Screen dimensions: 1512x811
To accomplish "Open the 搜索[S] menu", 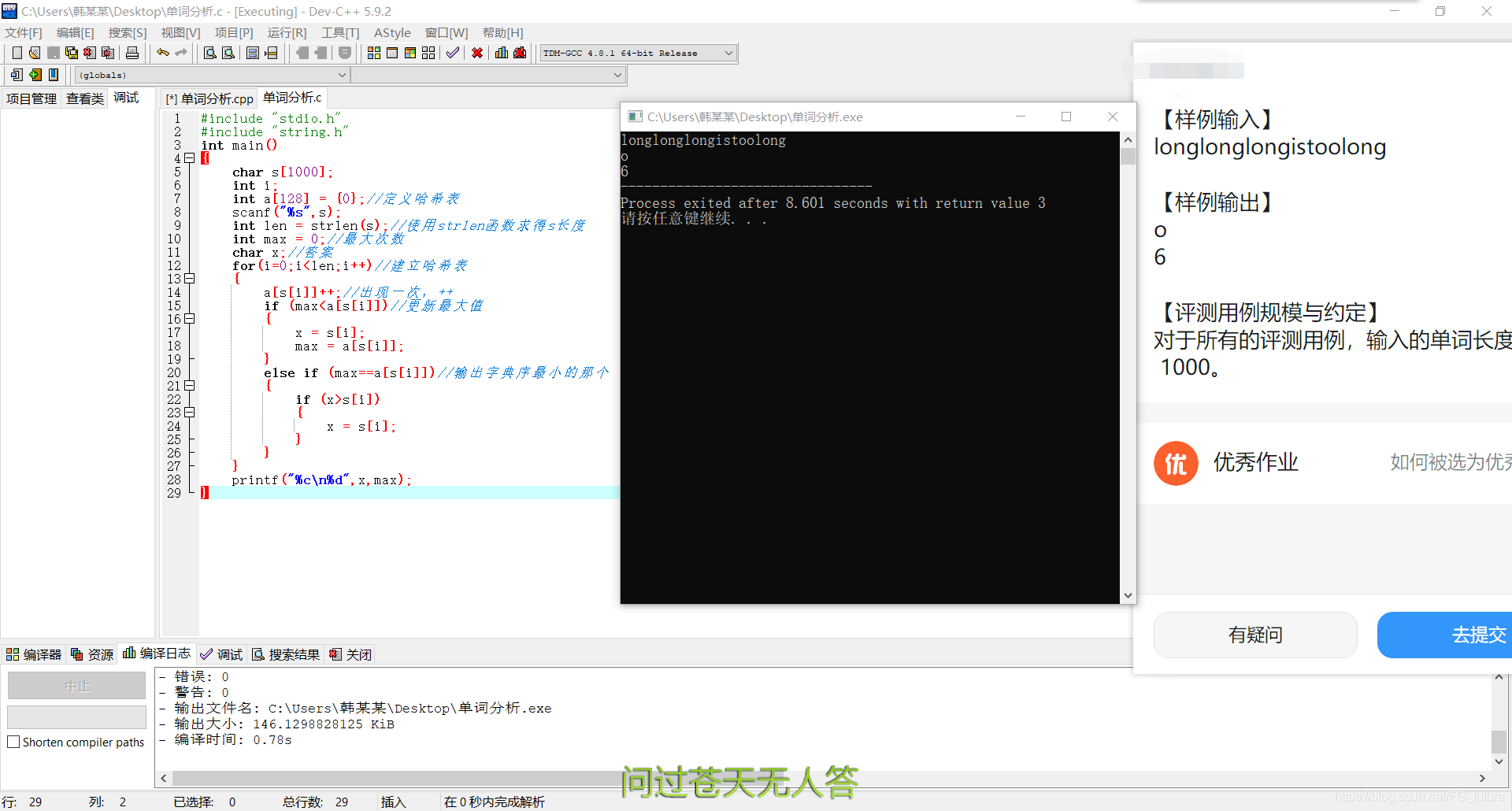I will (128, 32).
